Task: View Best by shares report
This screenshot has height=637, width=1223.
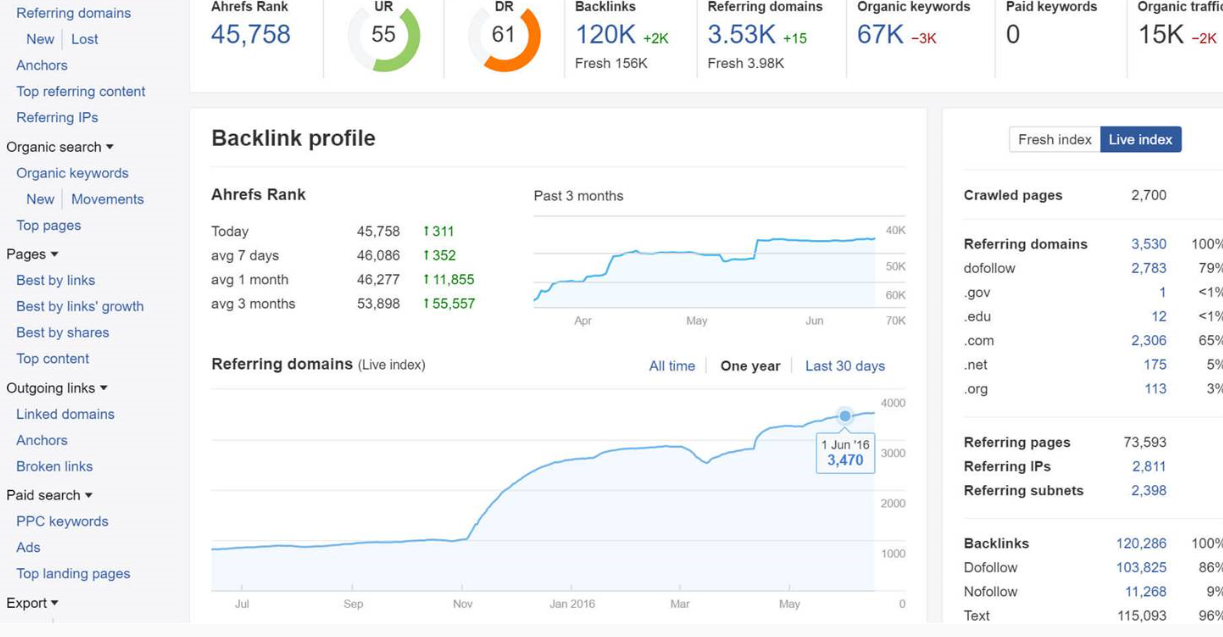Action: tap(64, 331)
